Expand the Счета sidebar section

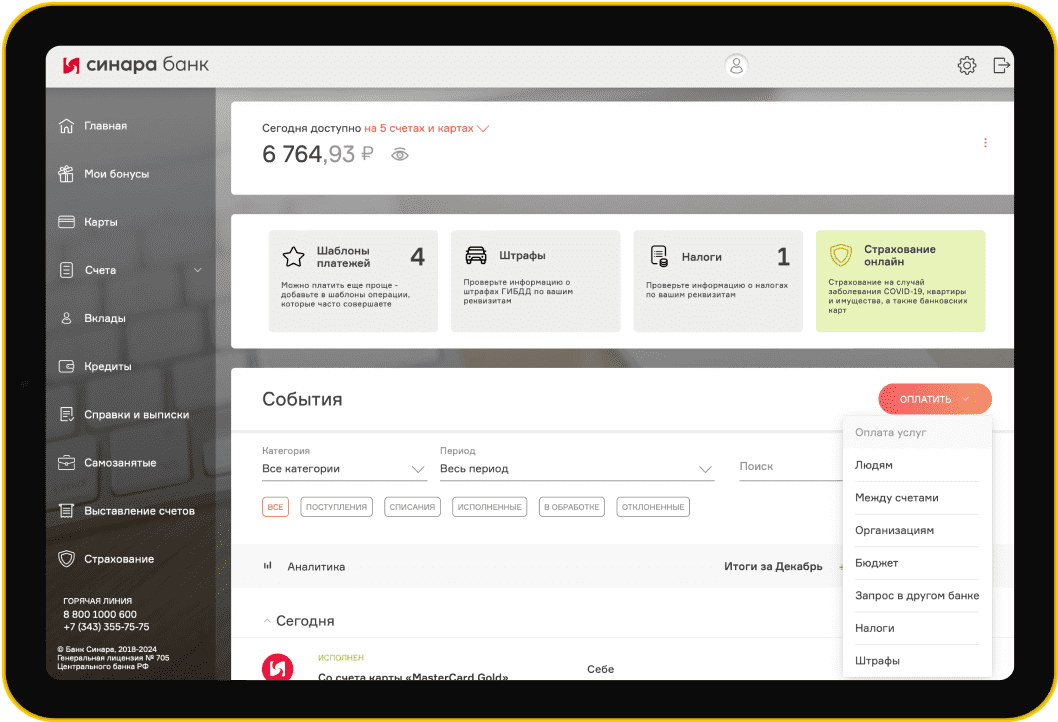click(x=197, y=270)
